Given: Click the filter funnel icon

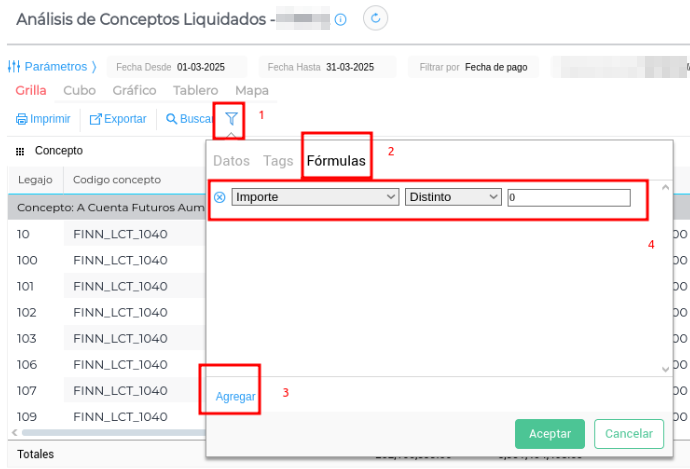Looking at the screenshot, I should [x=231, y=119].
